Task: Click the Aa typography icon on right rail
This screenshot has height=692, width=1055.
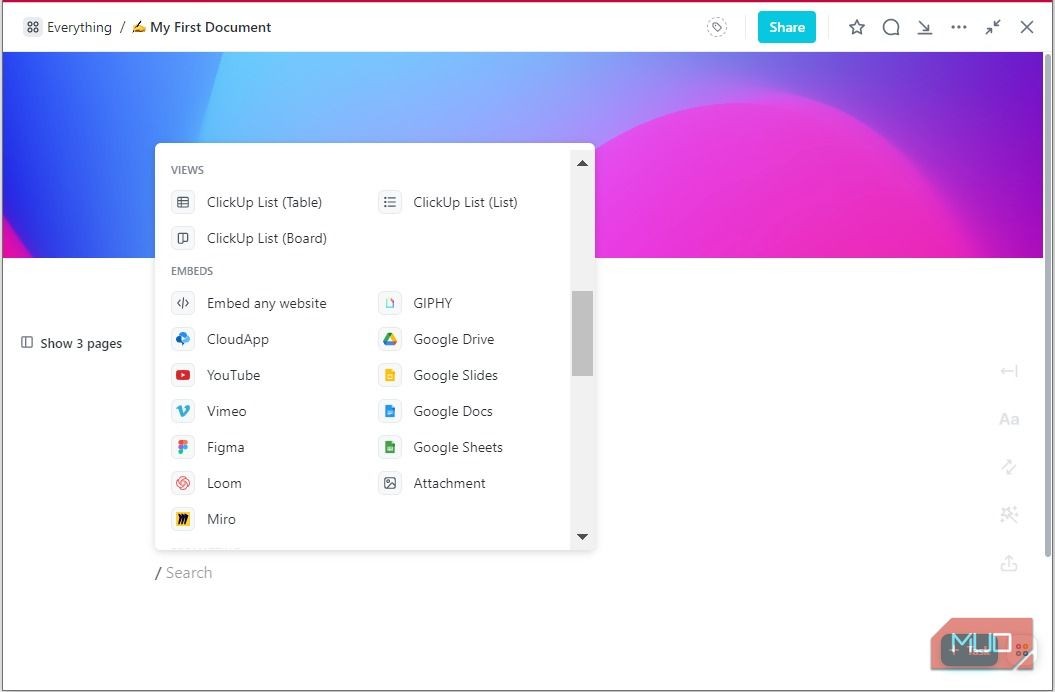Action: tap(1009, 420)
